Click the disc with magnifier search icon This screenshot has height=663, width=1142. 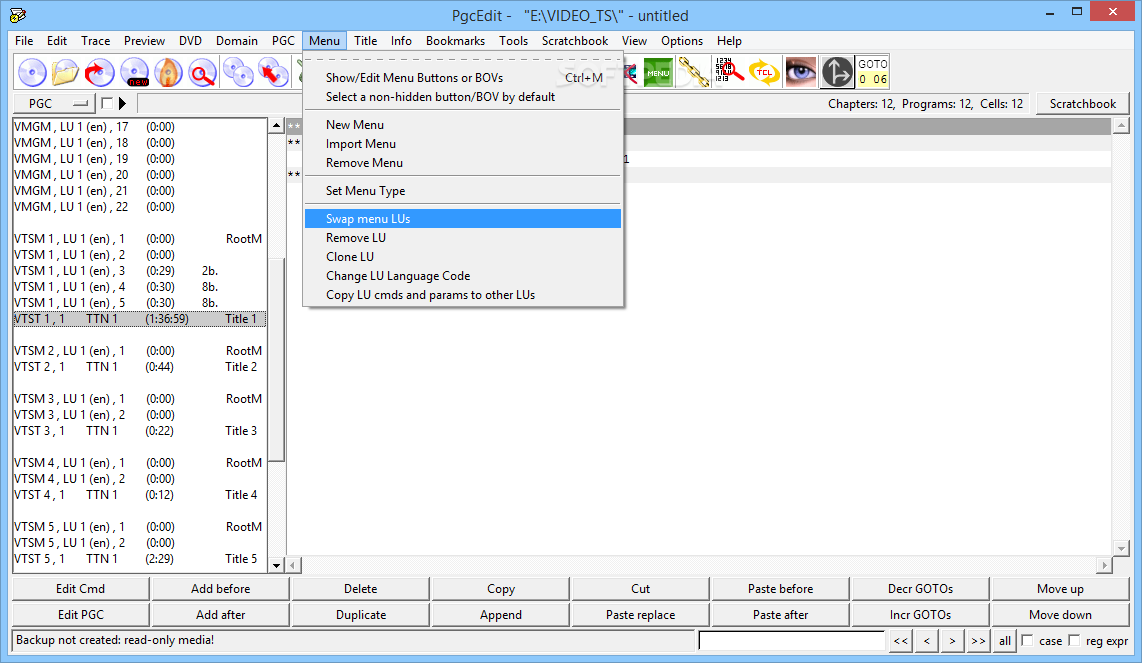pyautogui.click(x=202, y=72)
